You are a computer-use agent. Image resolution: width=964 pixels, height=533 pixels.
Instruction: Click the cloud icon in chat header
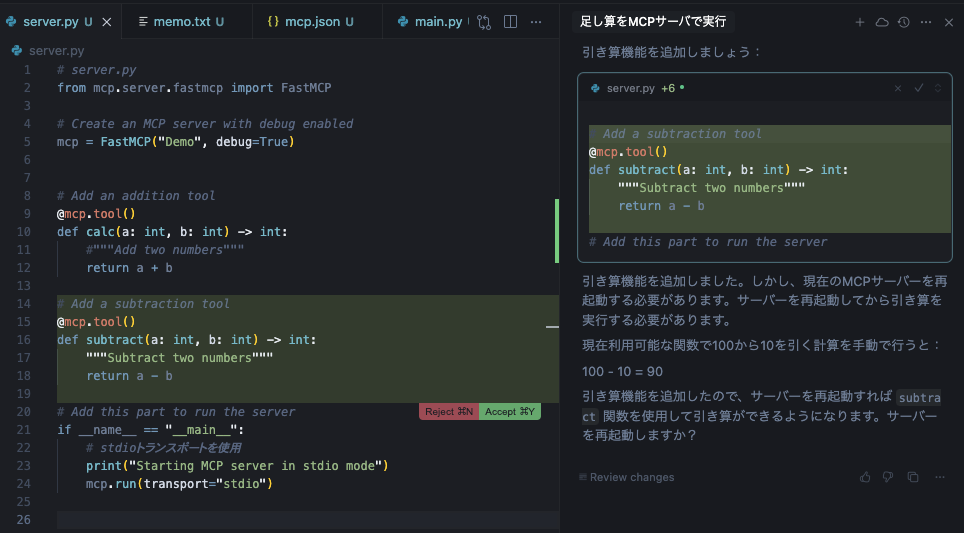click(882, 22)
